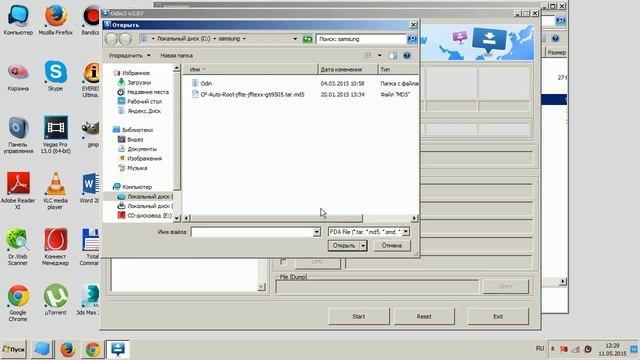Select CF-Auto-Root-jflte-jfltexx-gt9505.tar.md5 file
This screenshot has width=640, height=360.
point(248,94)
